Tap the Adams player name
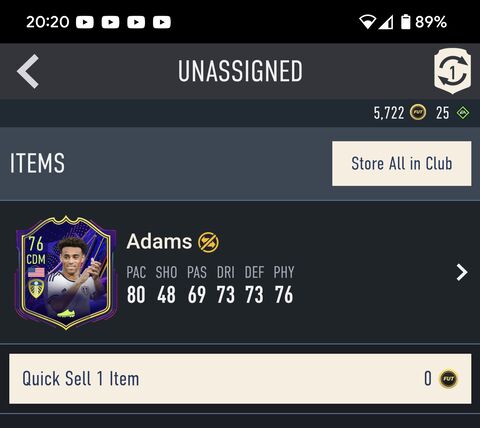 click(159, 241)
